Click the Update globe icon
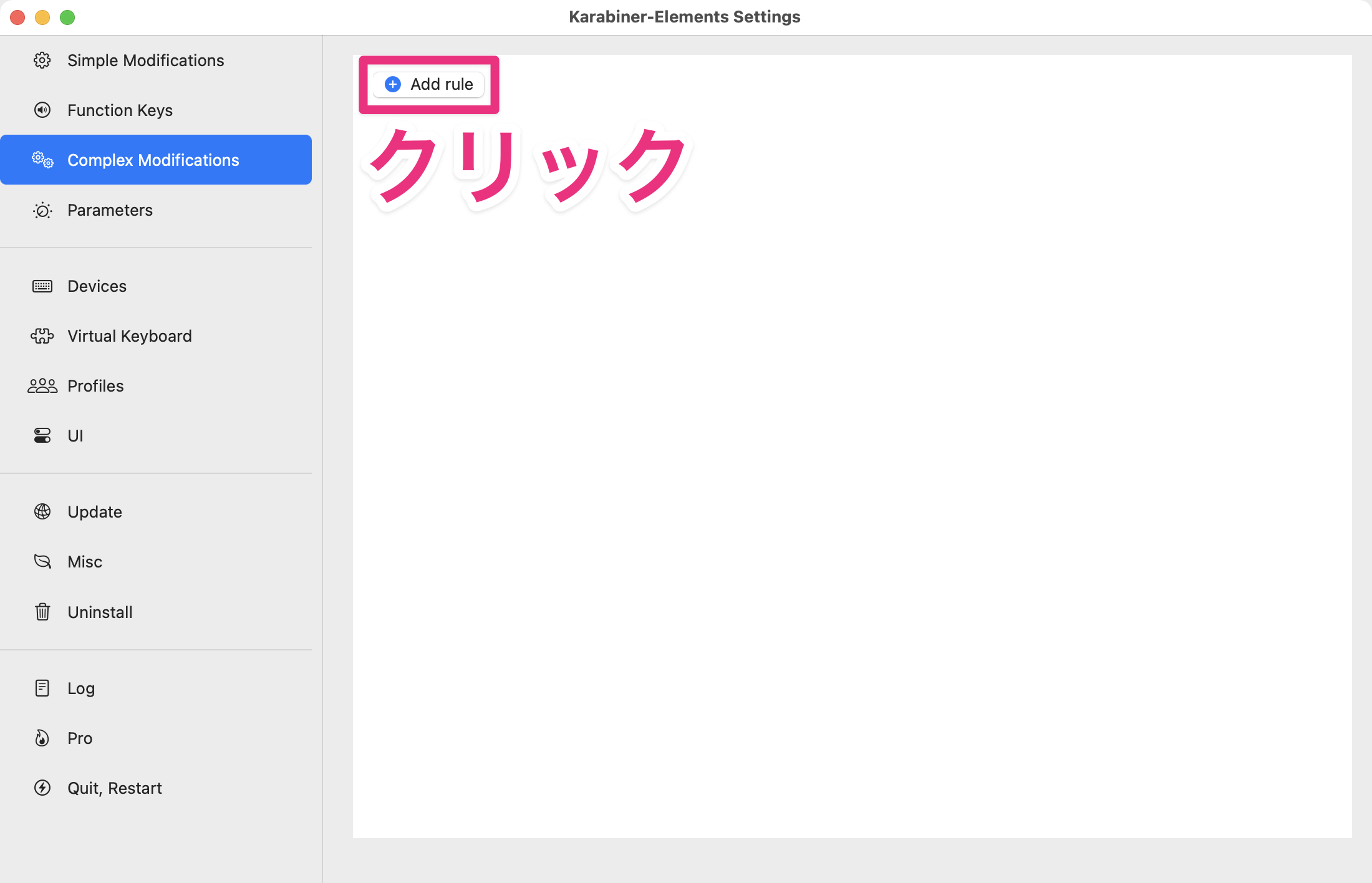Screen dimensions: 1372x883 [42, 511]
